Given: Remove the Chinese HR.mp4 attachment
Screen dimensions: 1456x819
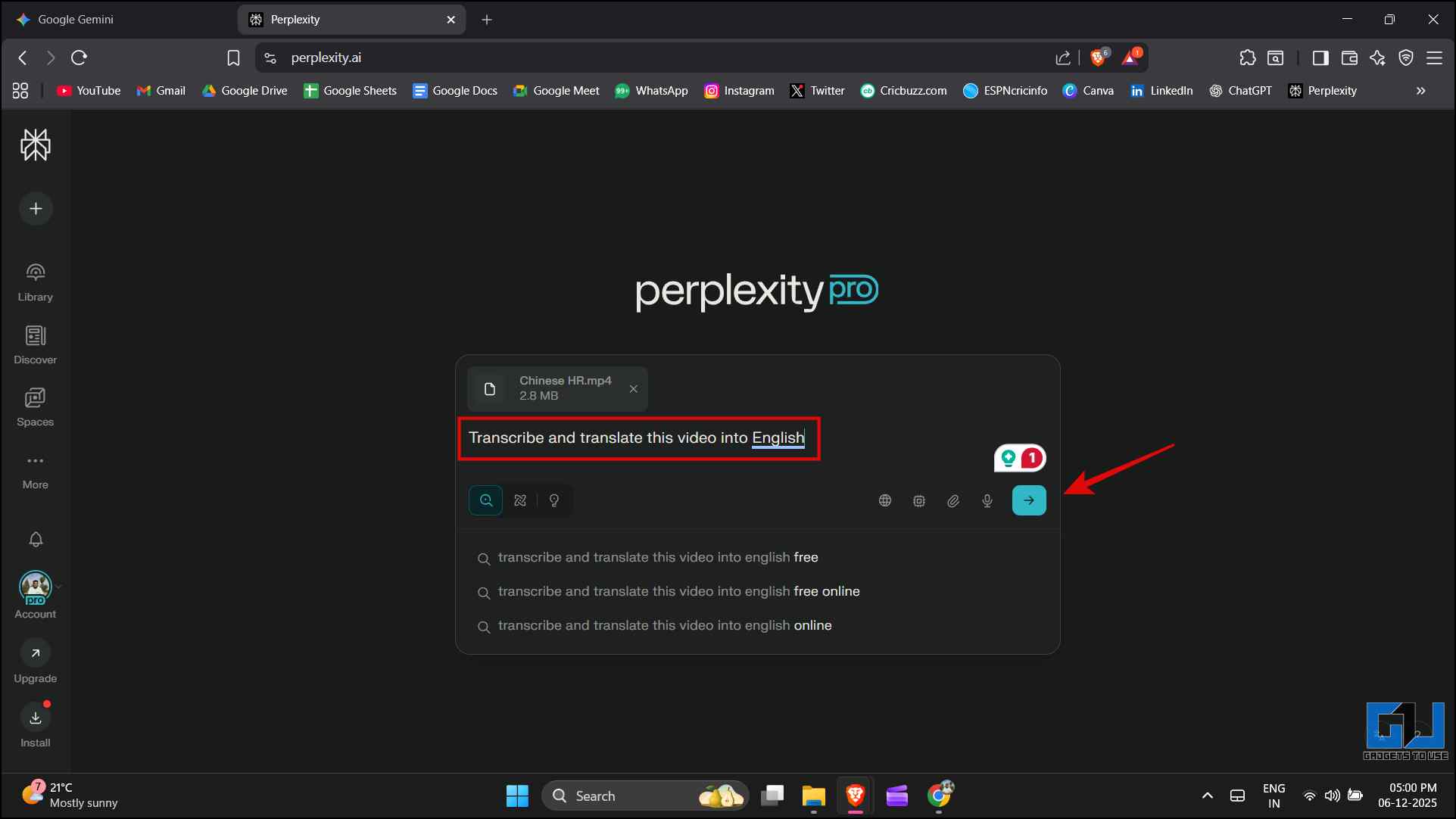Looking at the screenshot, I should (x=633, y=389).
